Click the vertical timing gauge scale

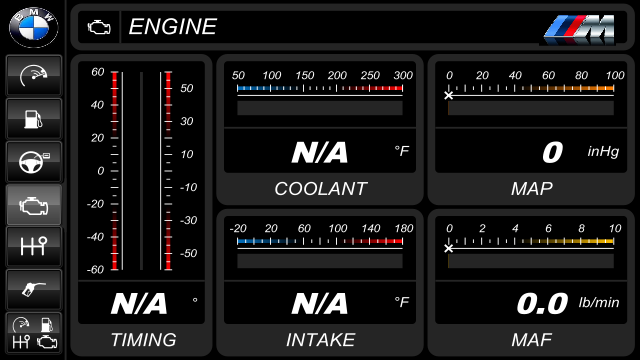[x=141, y=171]
